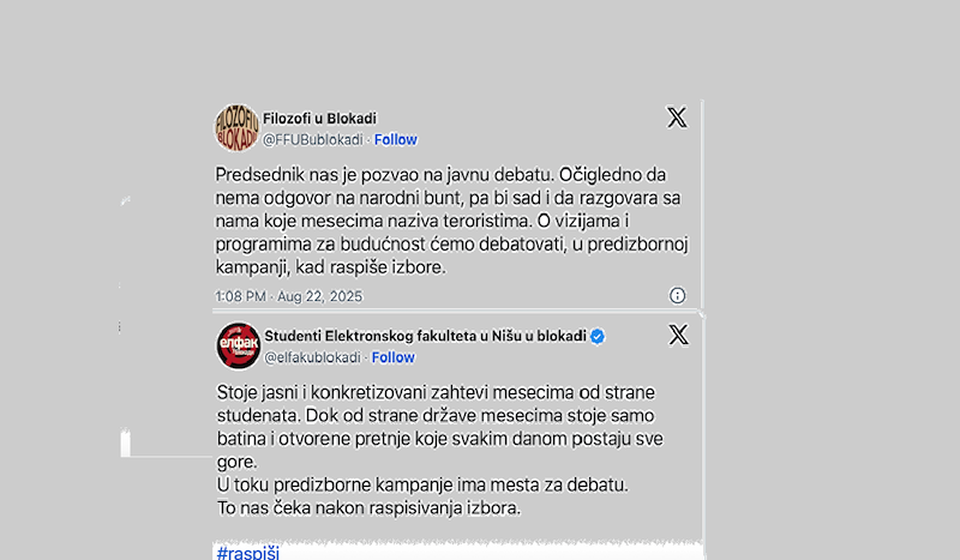Image resolution: width=960 pixels, height=560 pixels.
Task: Click the @FFUBublokadi handle
Action: point(313,140)
